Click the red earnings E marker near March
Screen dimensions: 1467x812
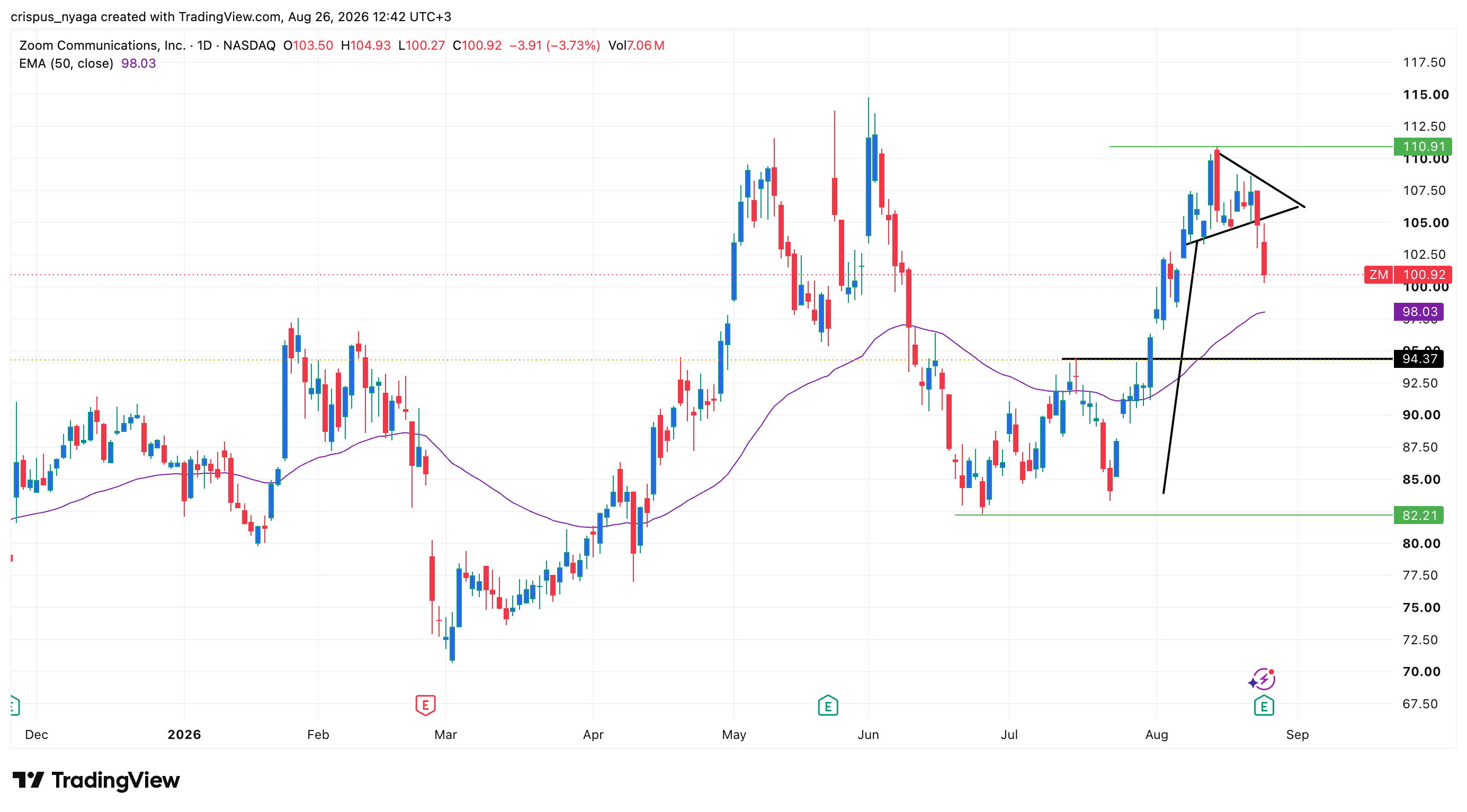(425, 706)
